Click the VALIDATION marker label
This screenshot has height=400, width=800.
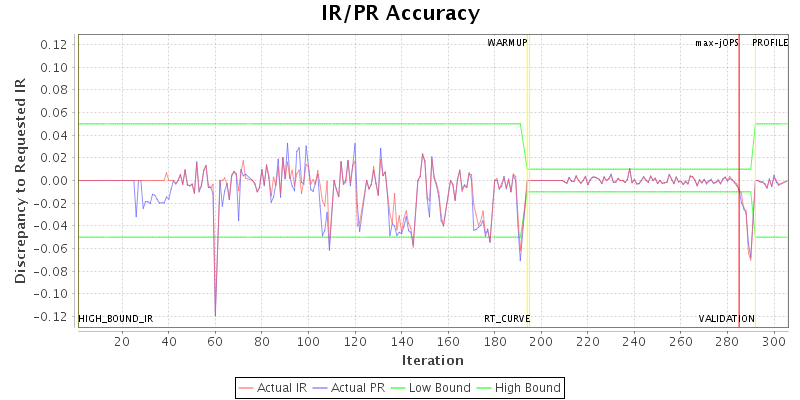(x=726, y=319)
